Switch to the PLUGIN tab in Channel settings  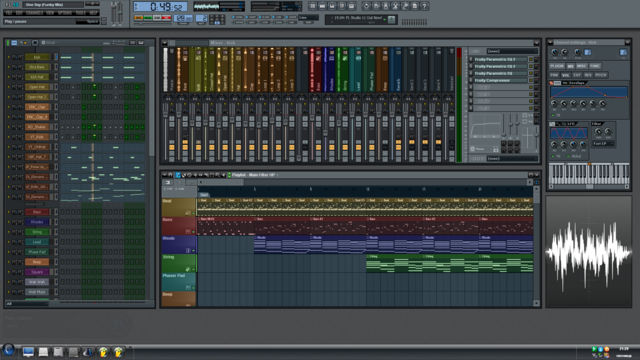tap(557, 66)
